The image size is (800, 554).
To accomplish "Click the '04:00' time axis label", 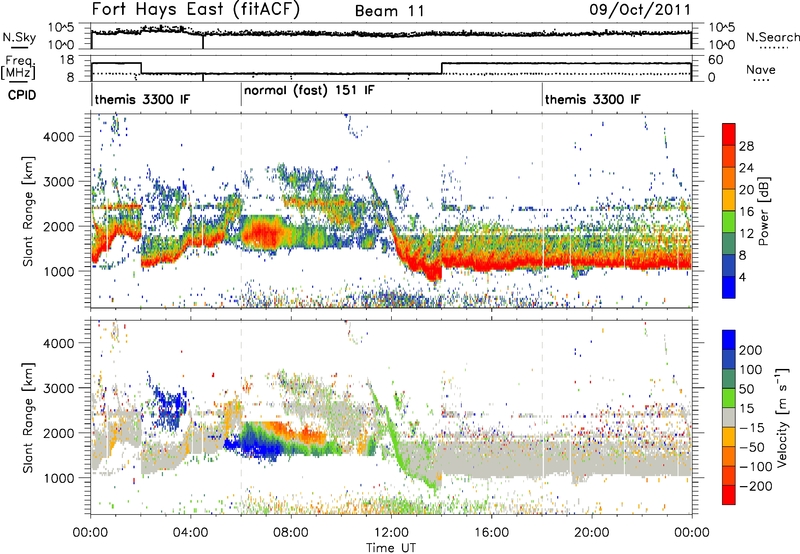I will 191,533.
